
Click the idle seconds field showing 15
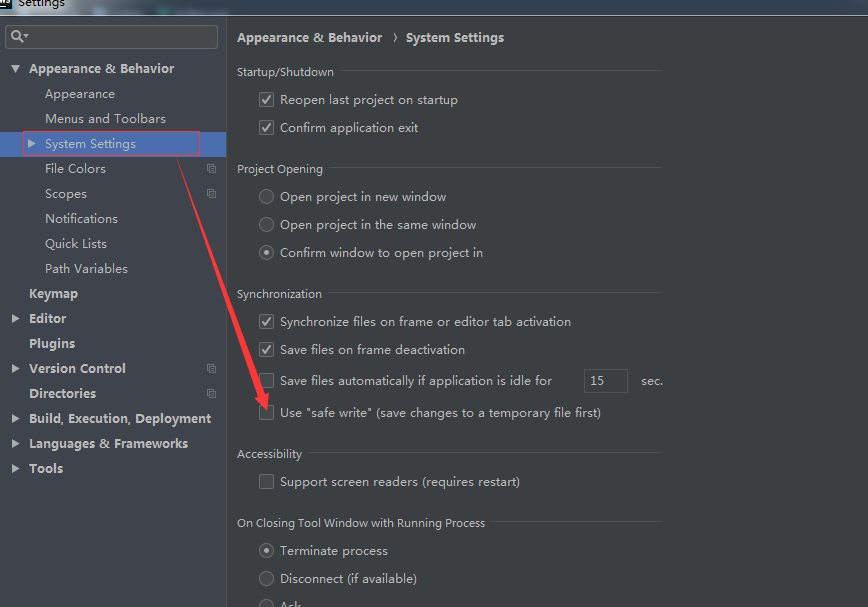[x=606, y=381]
